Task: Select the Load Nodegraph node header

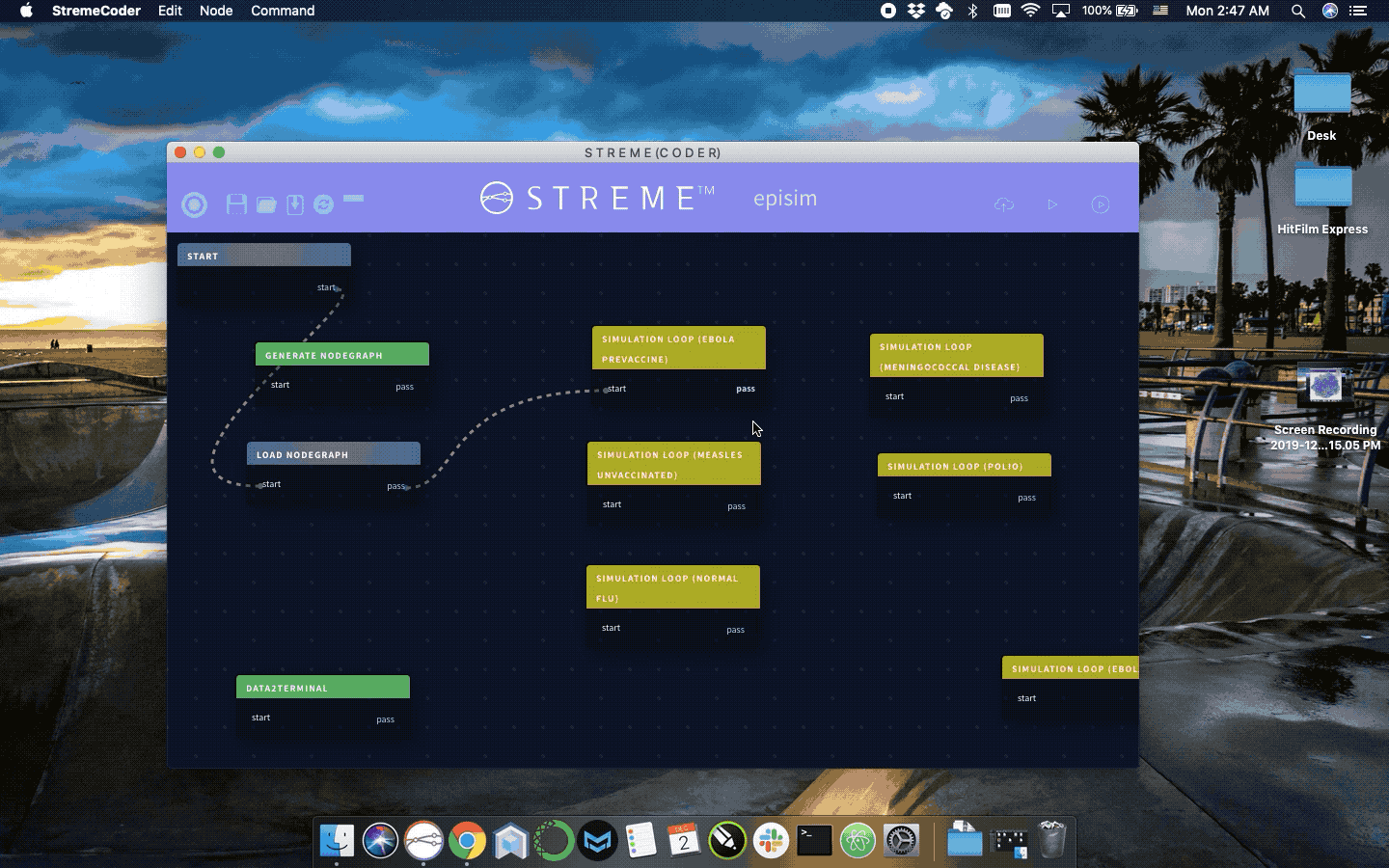Action: 334,454
